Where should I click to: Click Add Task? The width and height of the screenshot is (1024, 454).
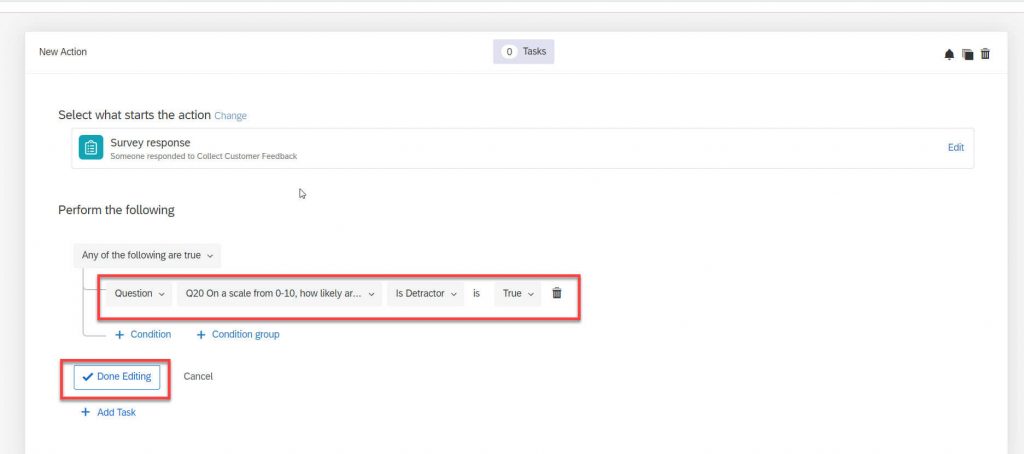point(108,412)
